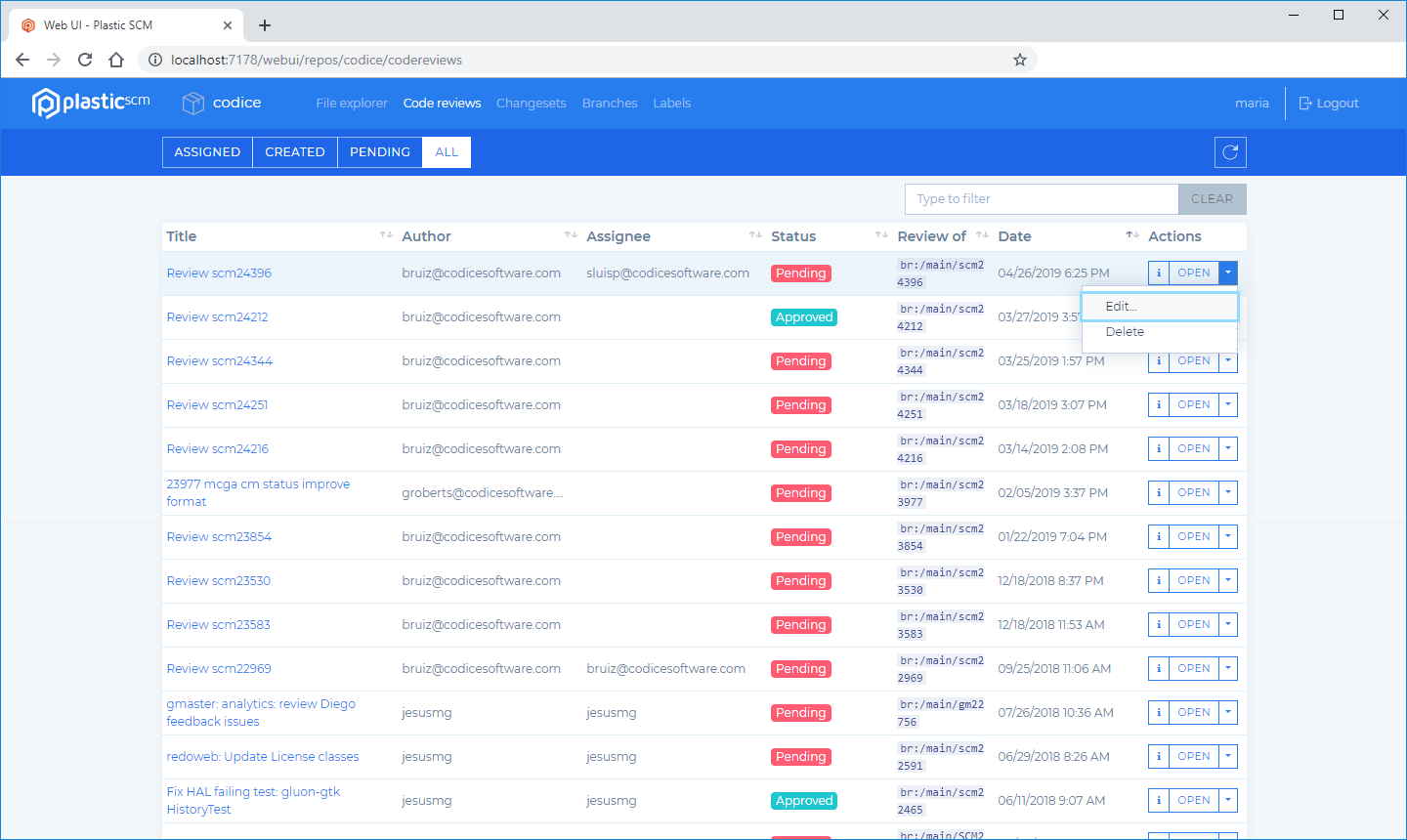Click the browser address bar URL
This screenshot has width=1407, height=840.
[317, 60]
